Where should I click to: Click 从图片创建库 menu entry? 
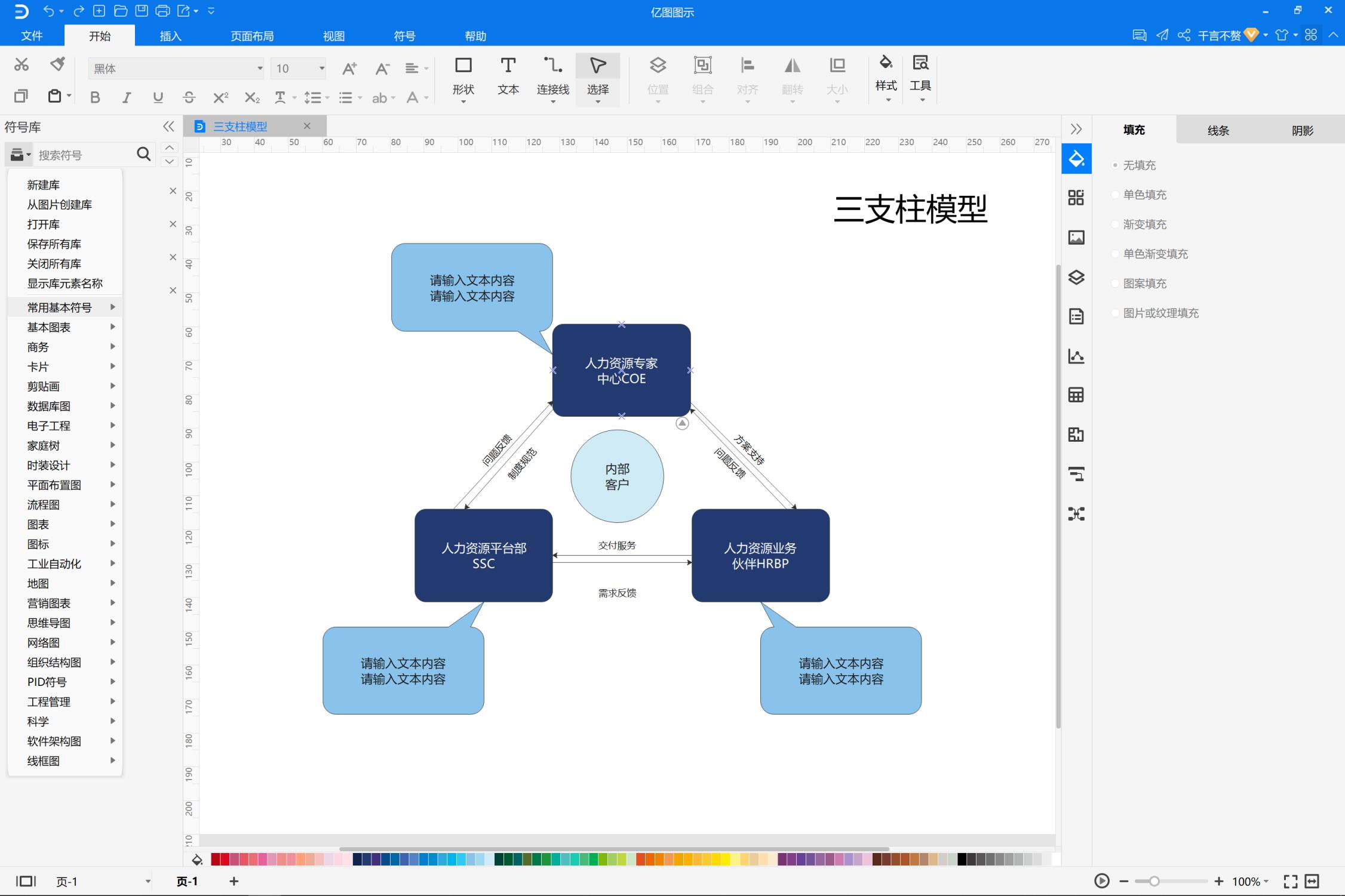pyautogui.click(x=59, y=205)
